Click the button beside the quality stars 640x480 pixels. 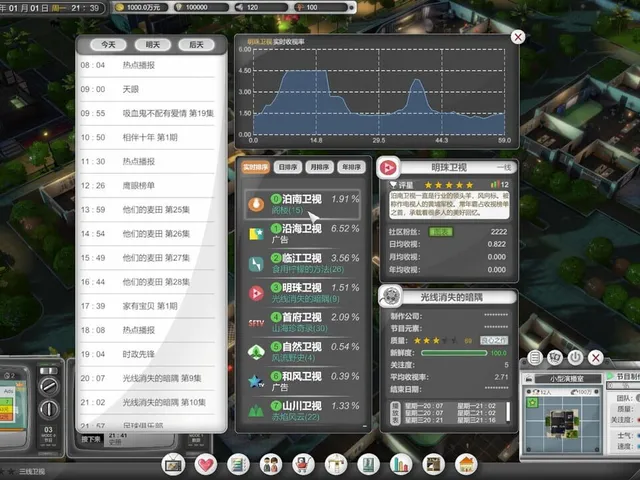[x=494, y=340]
